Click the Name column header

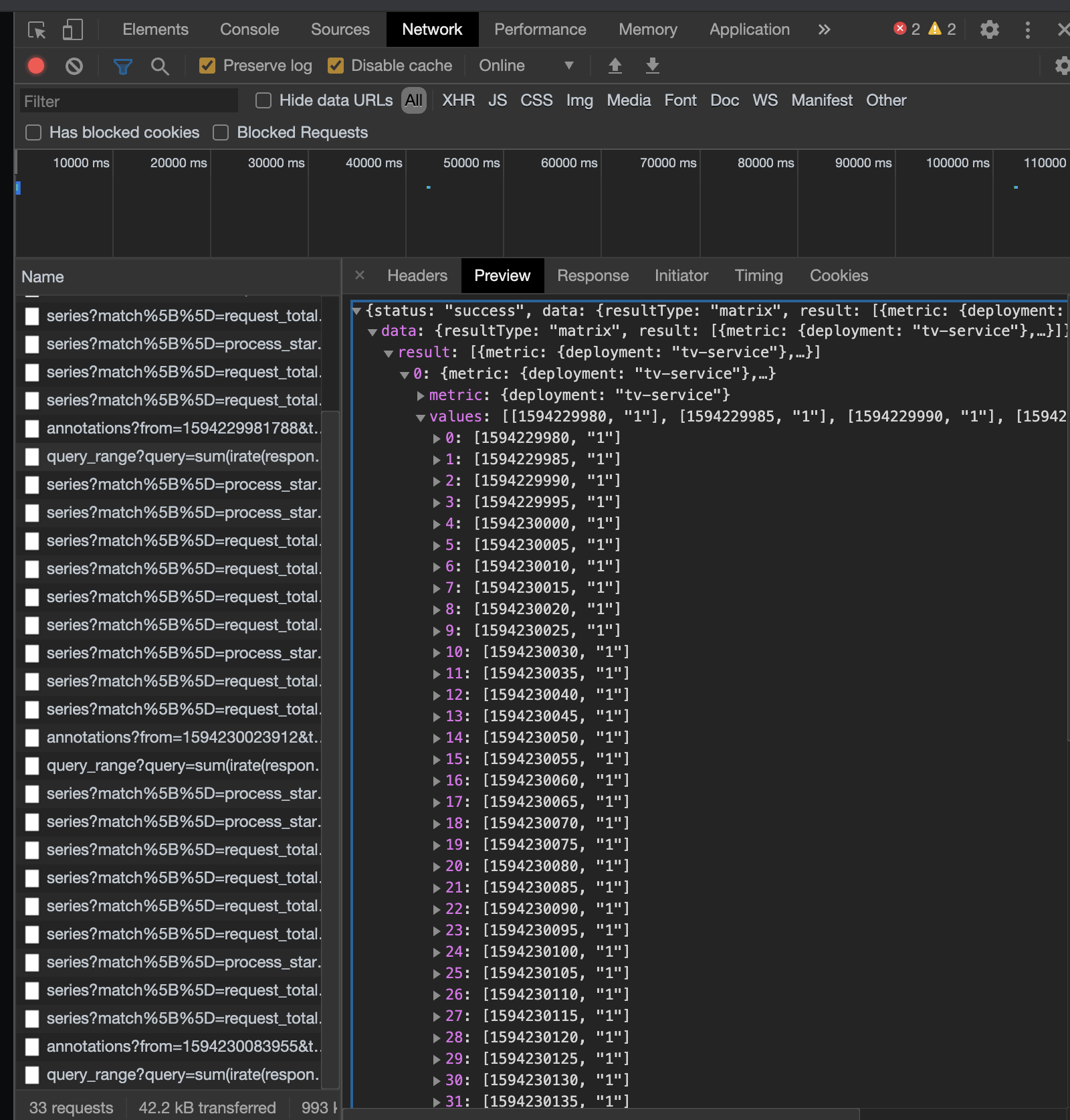(178, 277)
